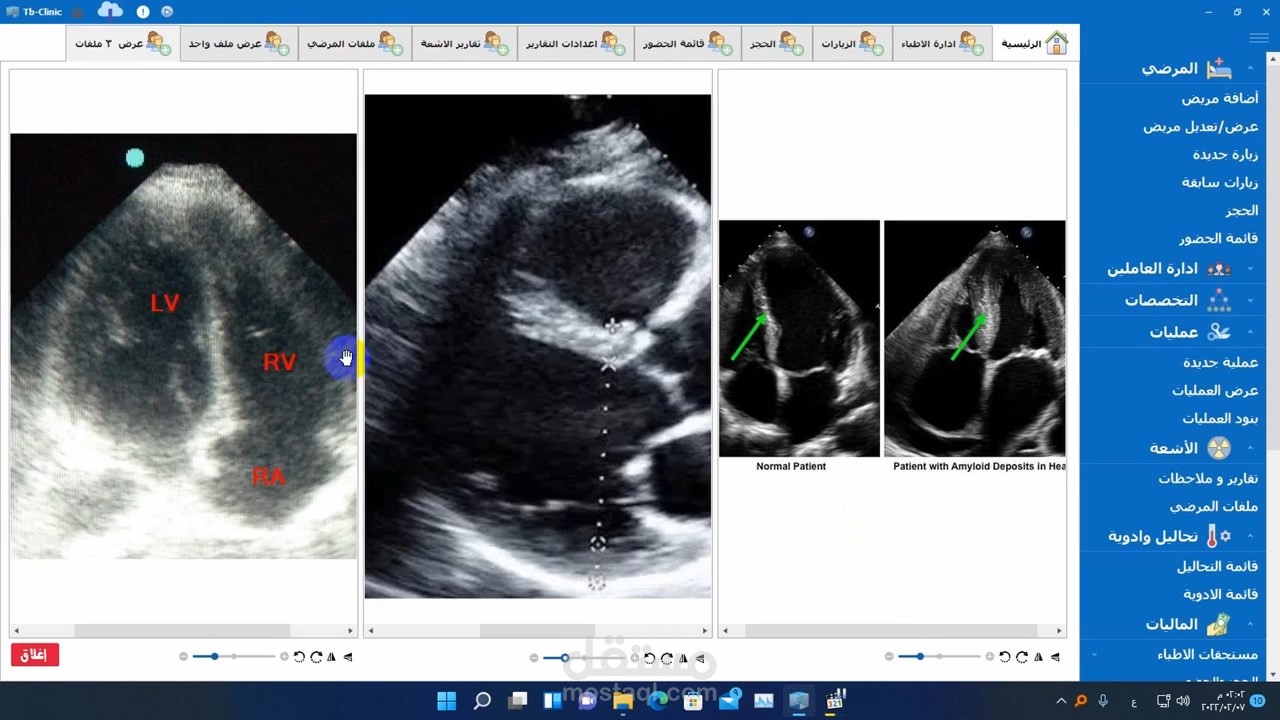
Task: Switch to الزيارات tab
Action: [x=853, y=44]
